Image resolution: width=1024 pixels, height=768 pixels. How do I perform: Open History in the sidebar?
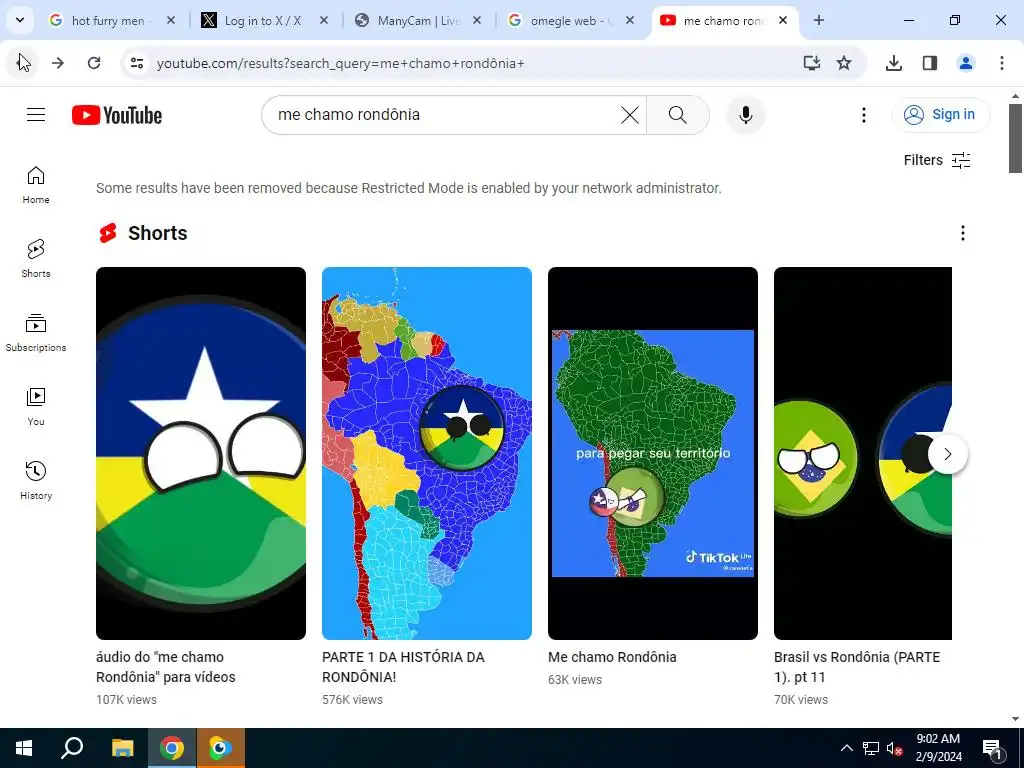coord(36,480)
